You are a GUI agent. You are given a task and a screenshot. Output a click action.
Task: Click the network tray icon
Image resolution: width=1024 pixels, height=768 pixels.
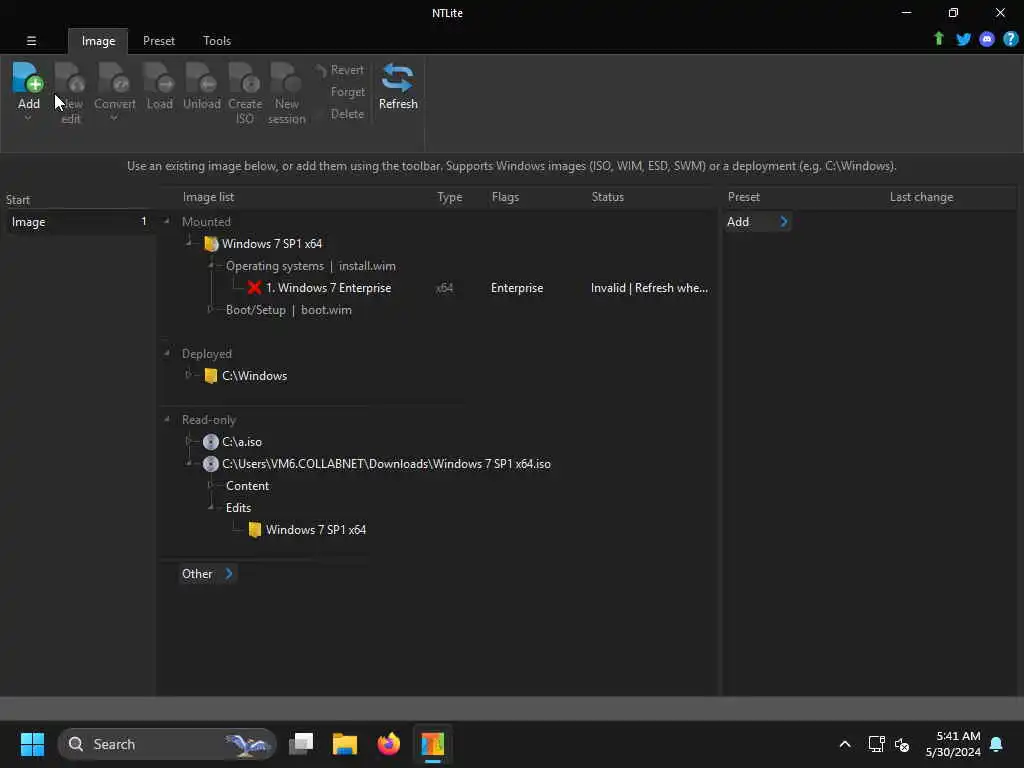(876, 744)
